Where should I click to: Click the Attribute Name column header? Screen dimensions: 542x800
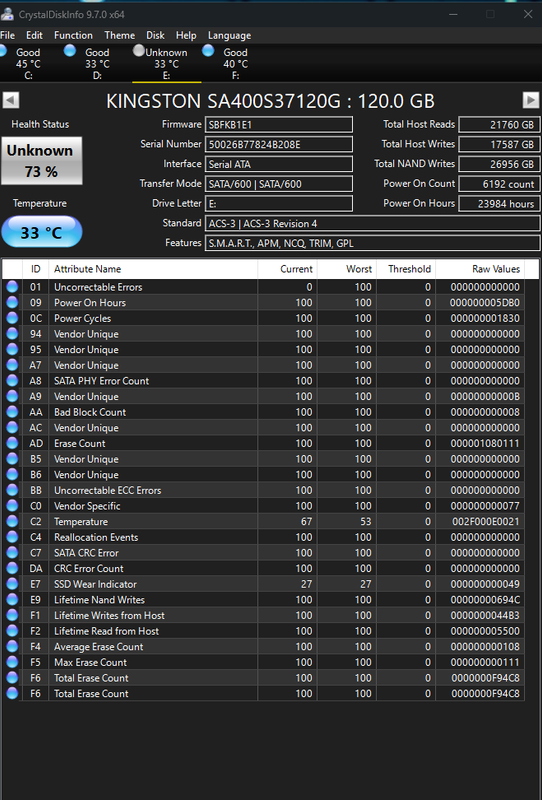click(x=153, y=269)
